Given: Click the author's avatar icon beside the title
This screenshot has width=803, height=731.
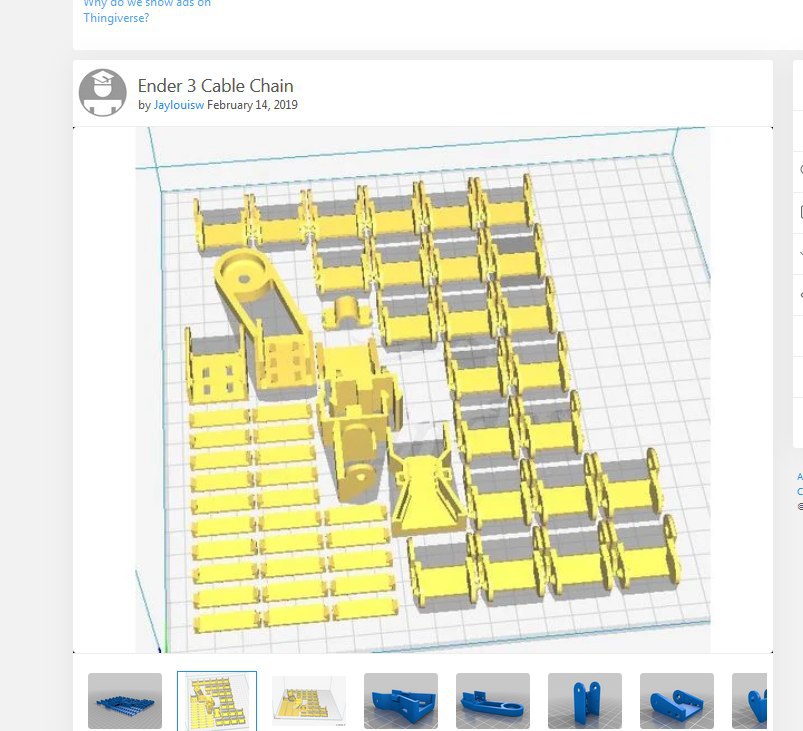Looking at the screenshot, I should (x=102, y=93).
